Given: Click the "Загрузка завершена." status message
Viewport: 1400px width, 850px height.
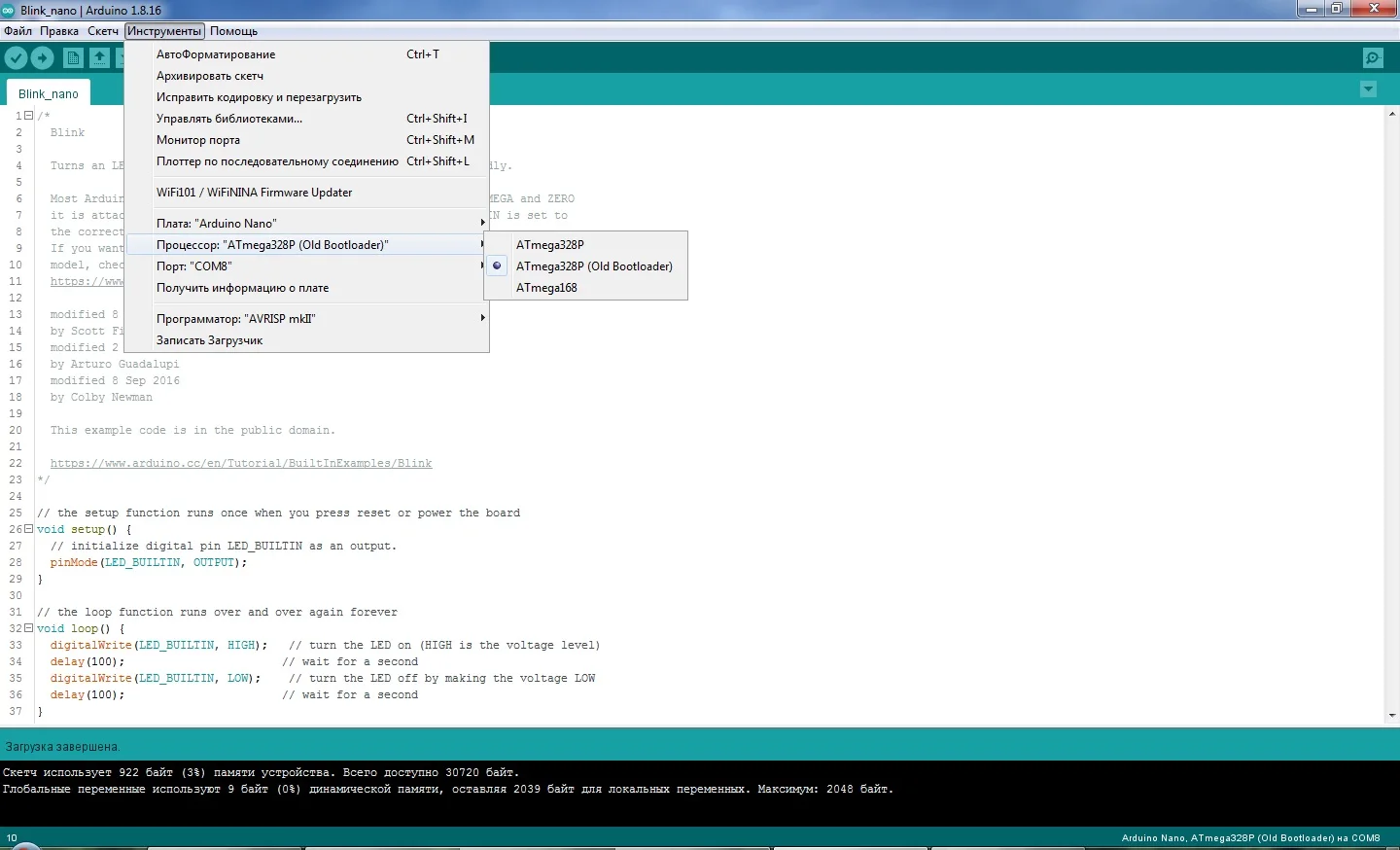Looking at the screenshot, I should (62, 747).
